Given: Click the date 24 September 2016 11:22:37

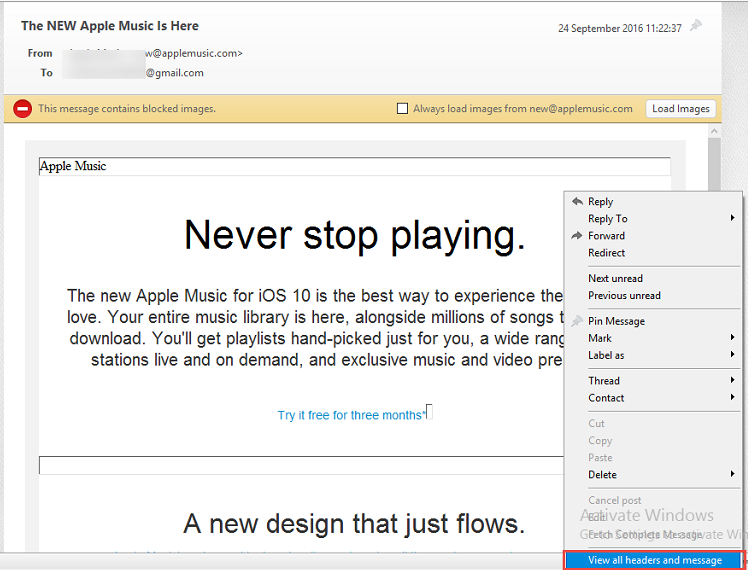Looking at the screenshot, I should coord(620,29).
